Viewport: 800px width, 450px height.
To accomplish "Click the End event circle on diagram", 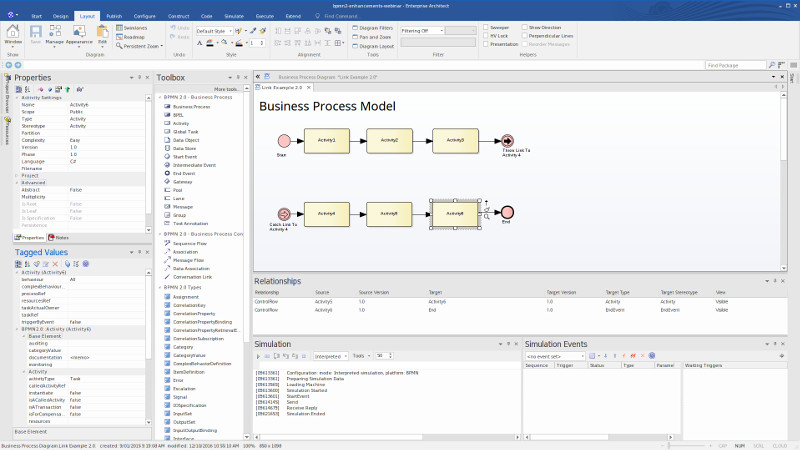I will coord(507,213).
